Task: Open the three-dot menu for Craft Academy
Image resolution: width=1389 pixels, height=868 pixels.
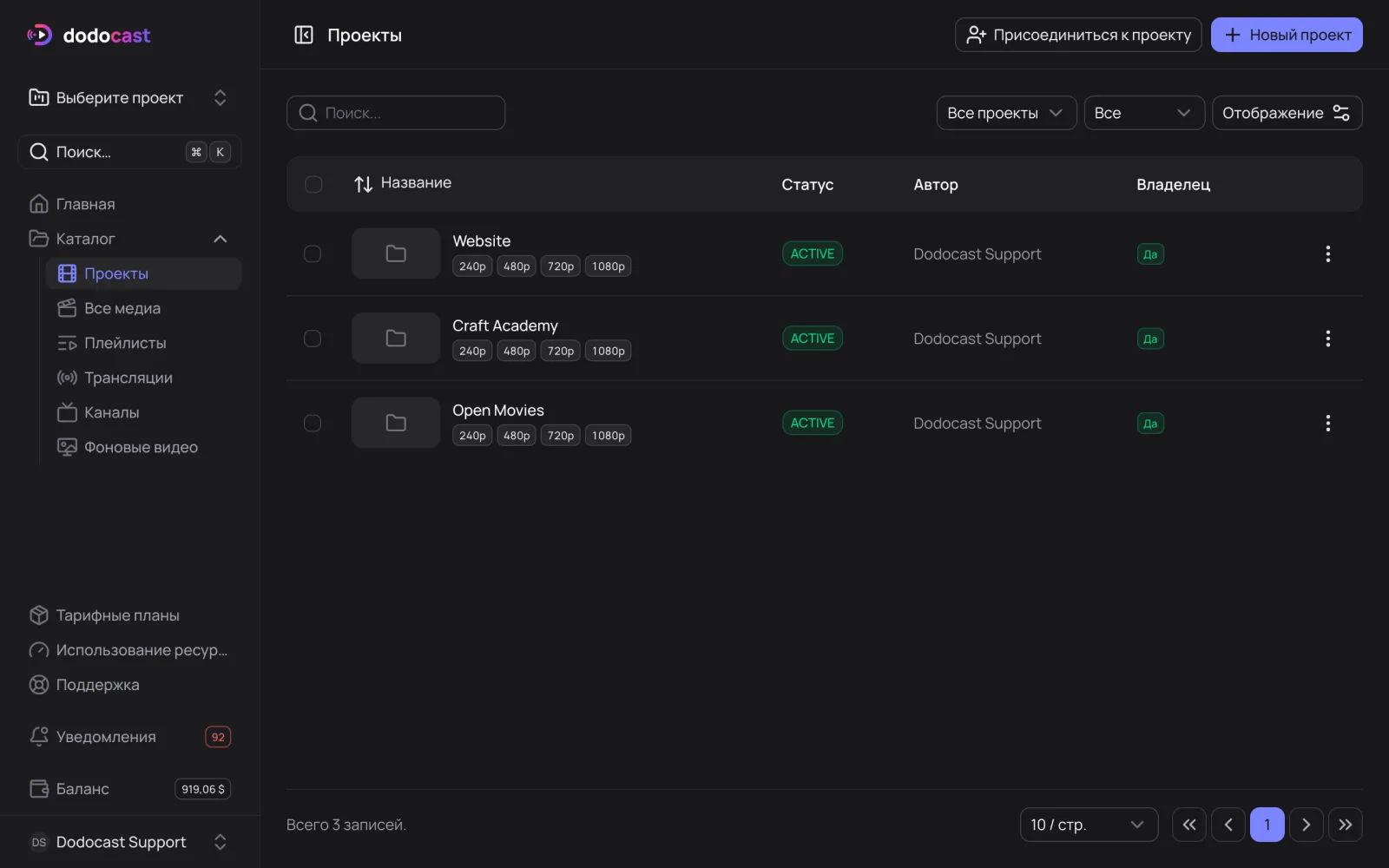Action: (1327, 339)
